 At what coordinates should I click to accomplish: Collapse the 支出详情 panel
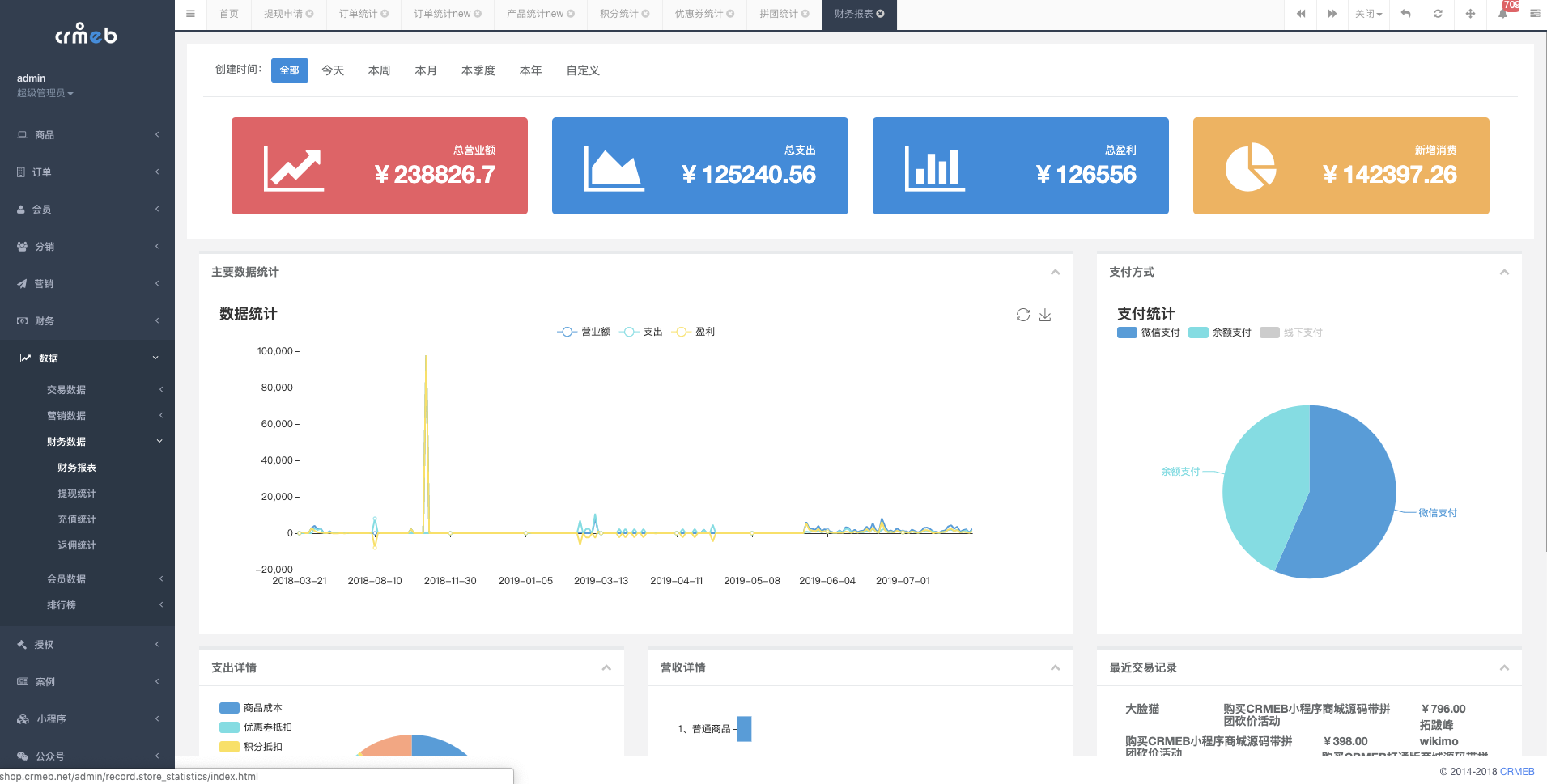pyautogui.click(x=606, y=667)
